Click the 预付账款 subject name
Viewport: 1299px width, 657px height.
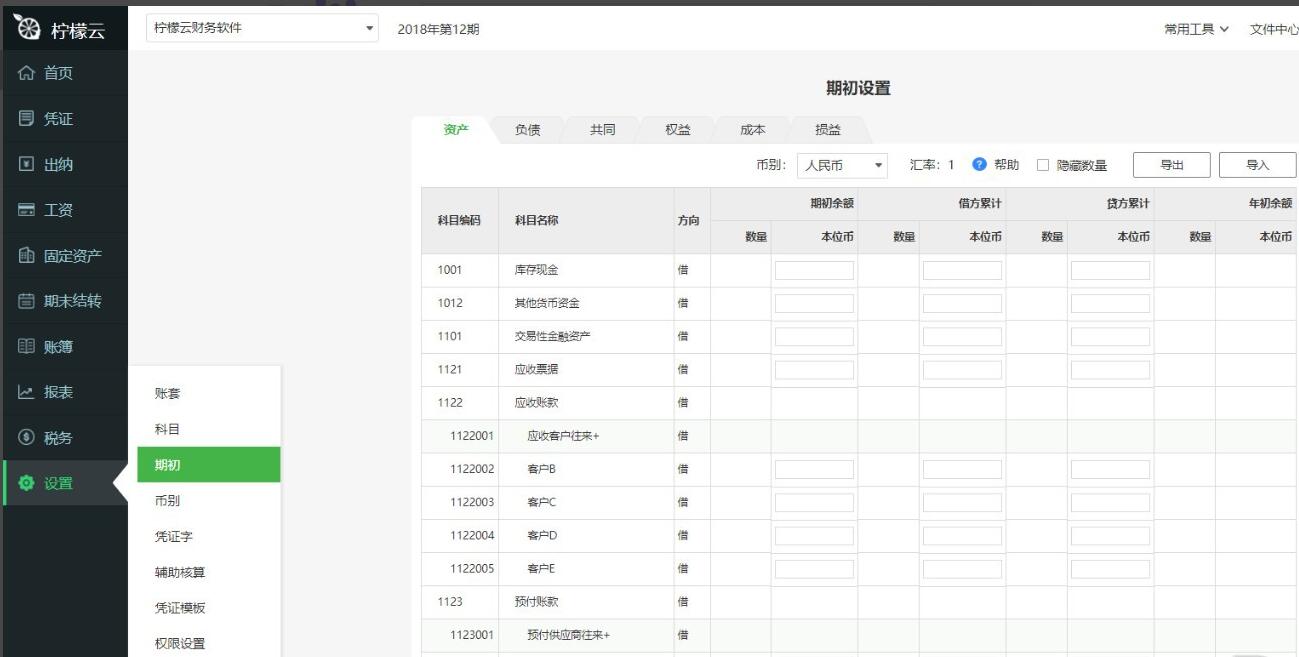[x=537, y=602]
